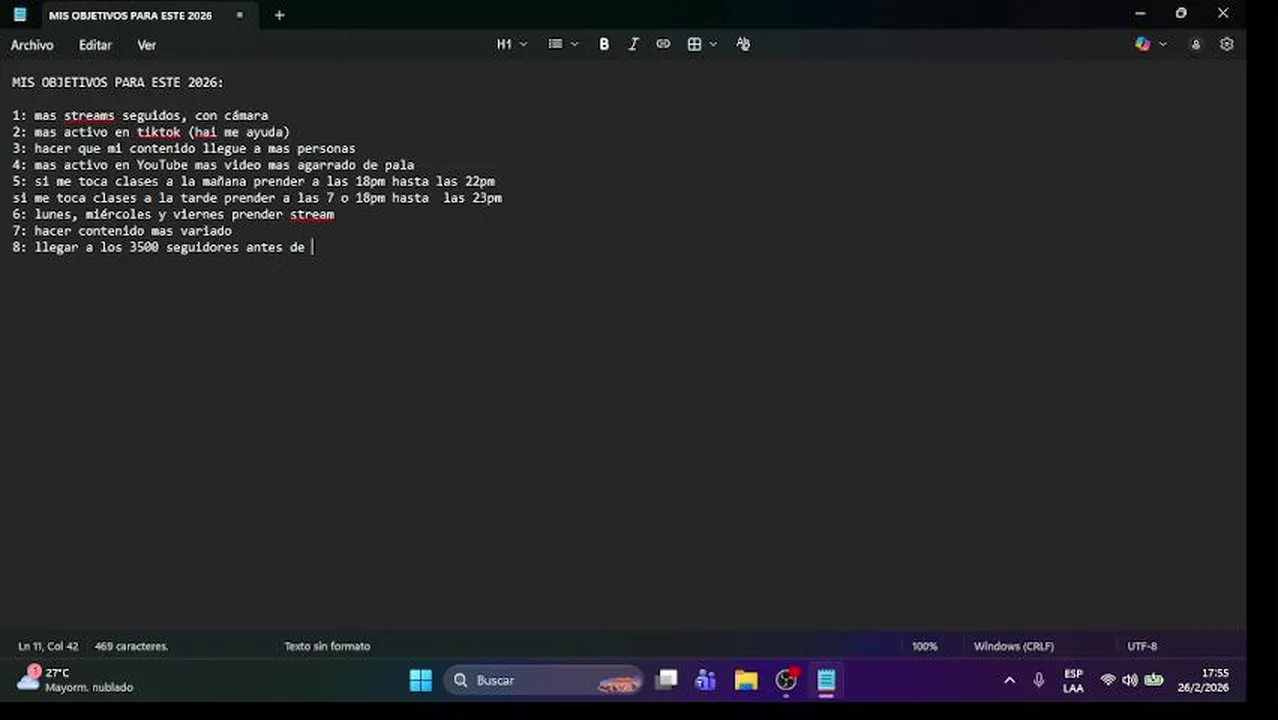Toggle bold formatting
1278x720 pixels.
pos(604,44)
